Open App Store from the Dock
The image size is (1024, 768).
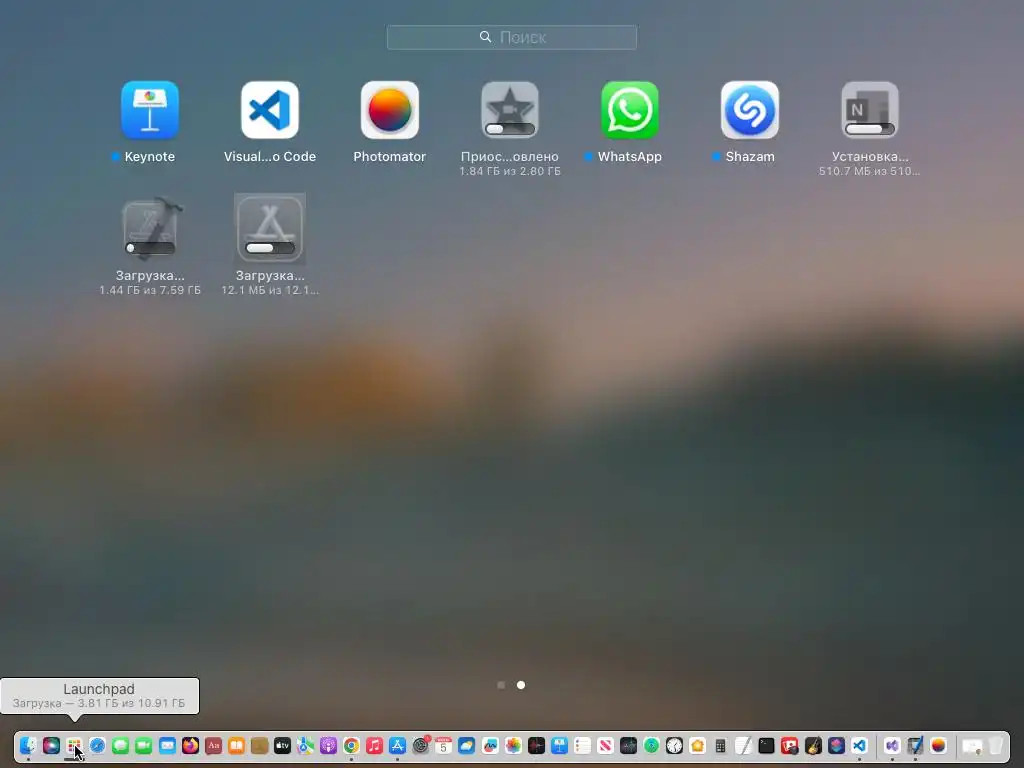point(397,745)
